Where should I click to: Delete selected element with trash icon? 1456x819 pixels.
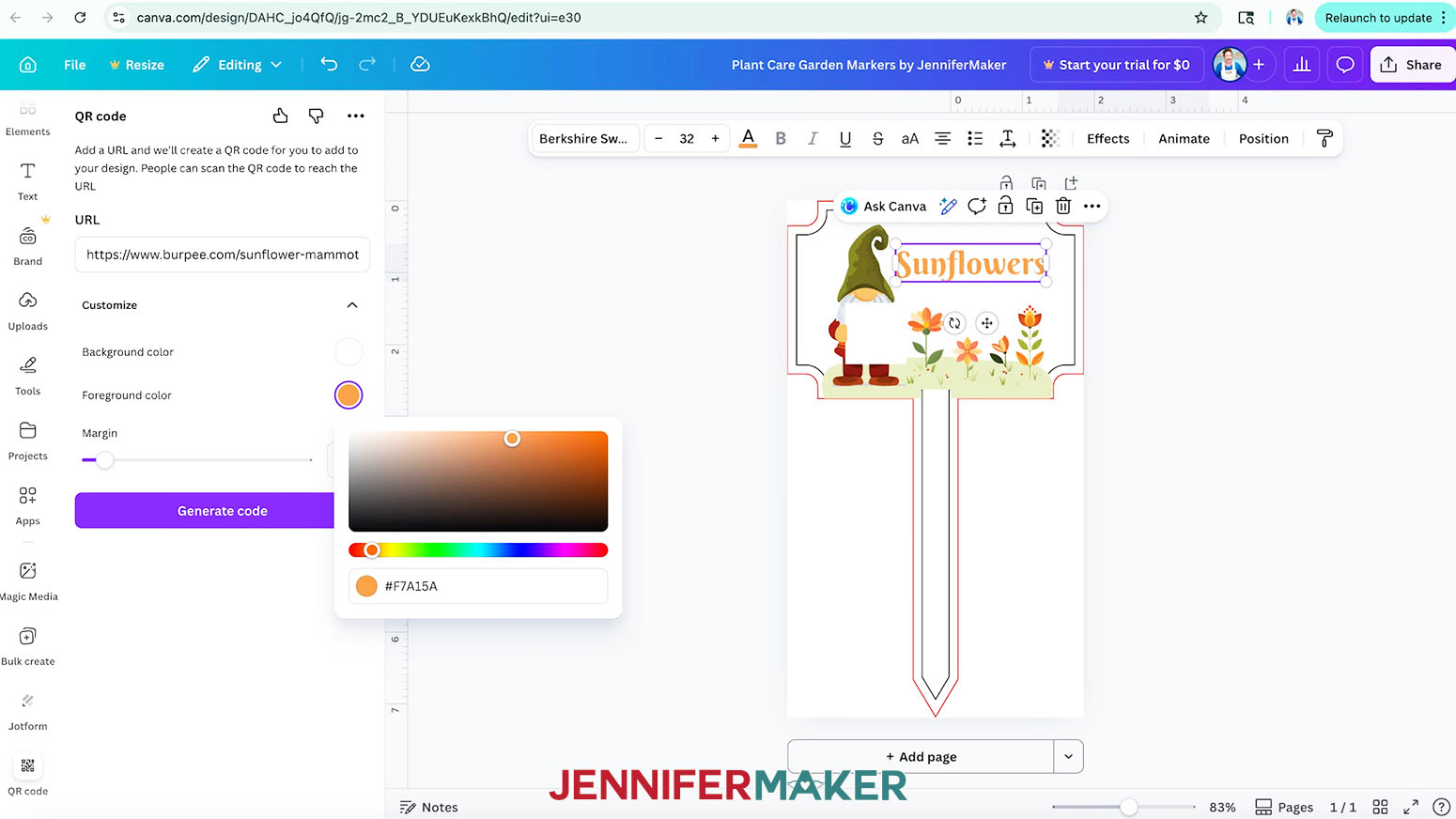point(1063,206)
